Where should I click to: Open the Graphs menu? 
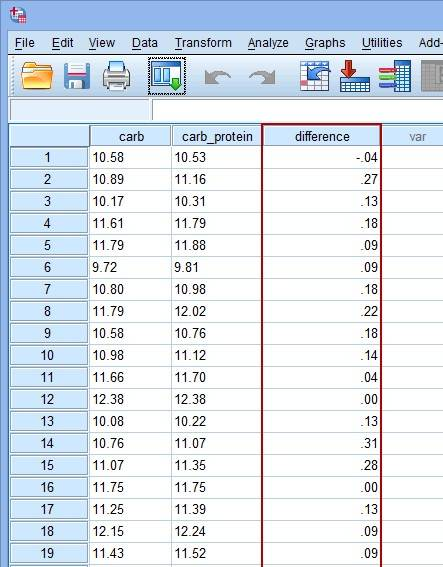(325, 43)
